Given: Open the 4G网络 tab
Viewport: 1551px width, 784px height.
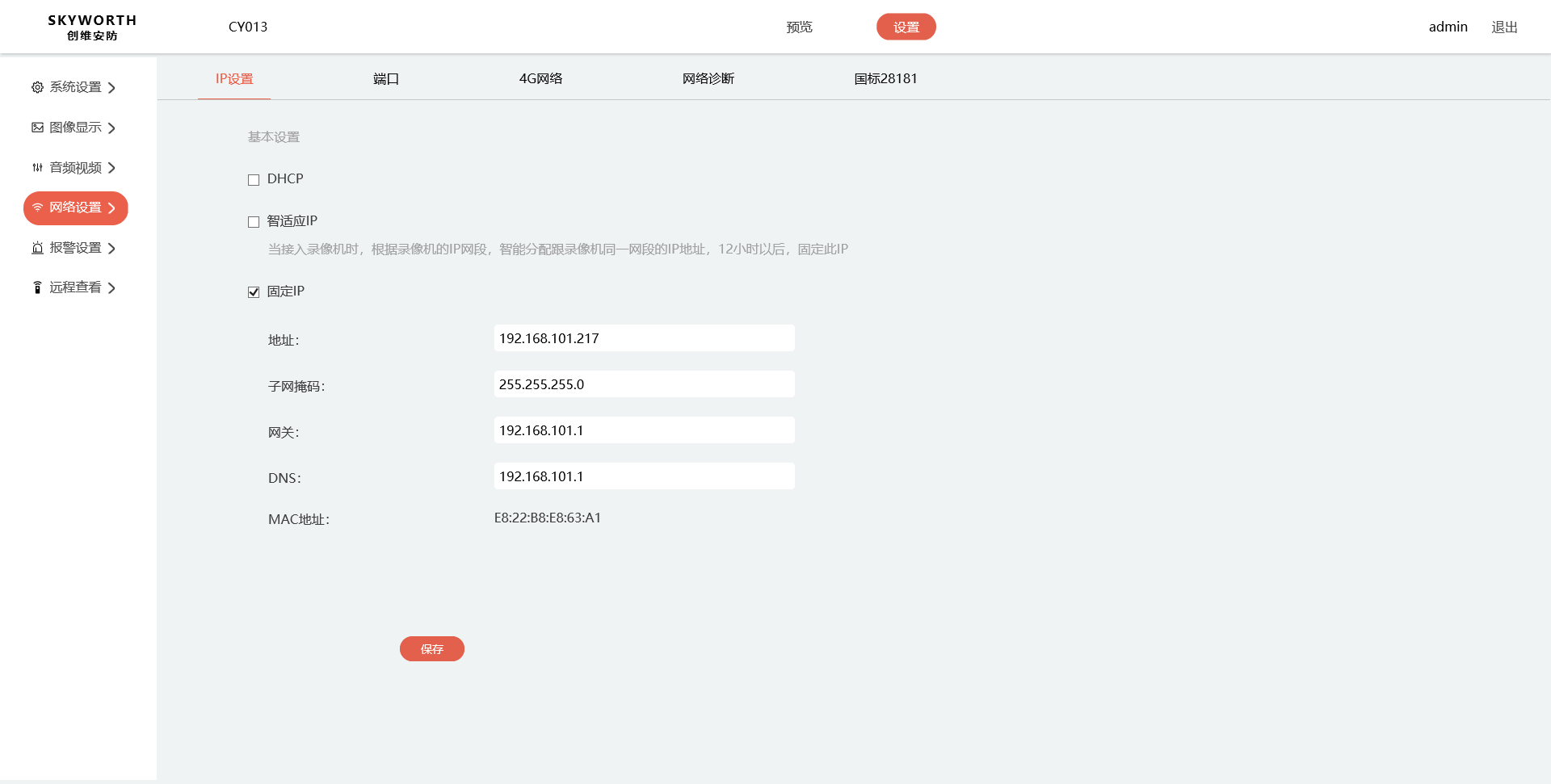Looking at the screenshot, I should [x=540, y=79].
